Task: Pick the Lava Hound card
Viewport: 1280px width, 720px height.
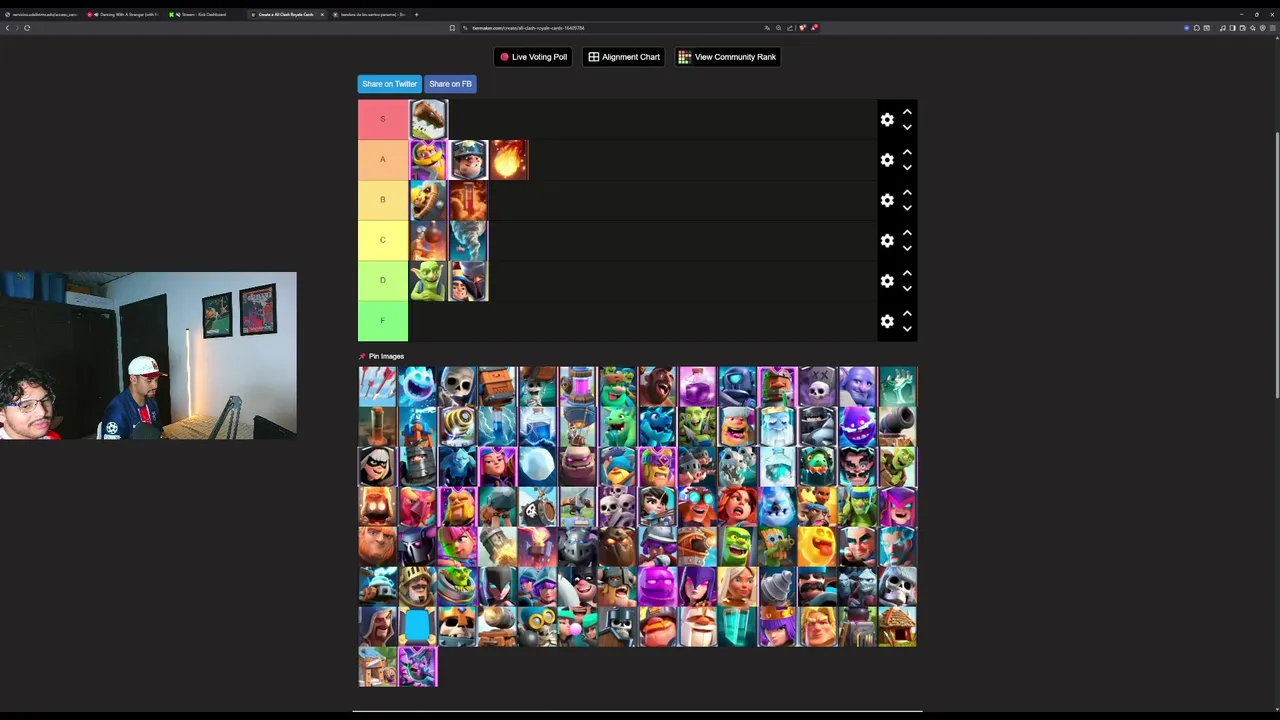Action: coord(618,546)
